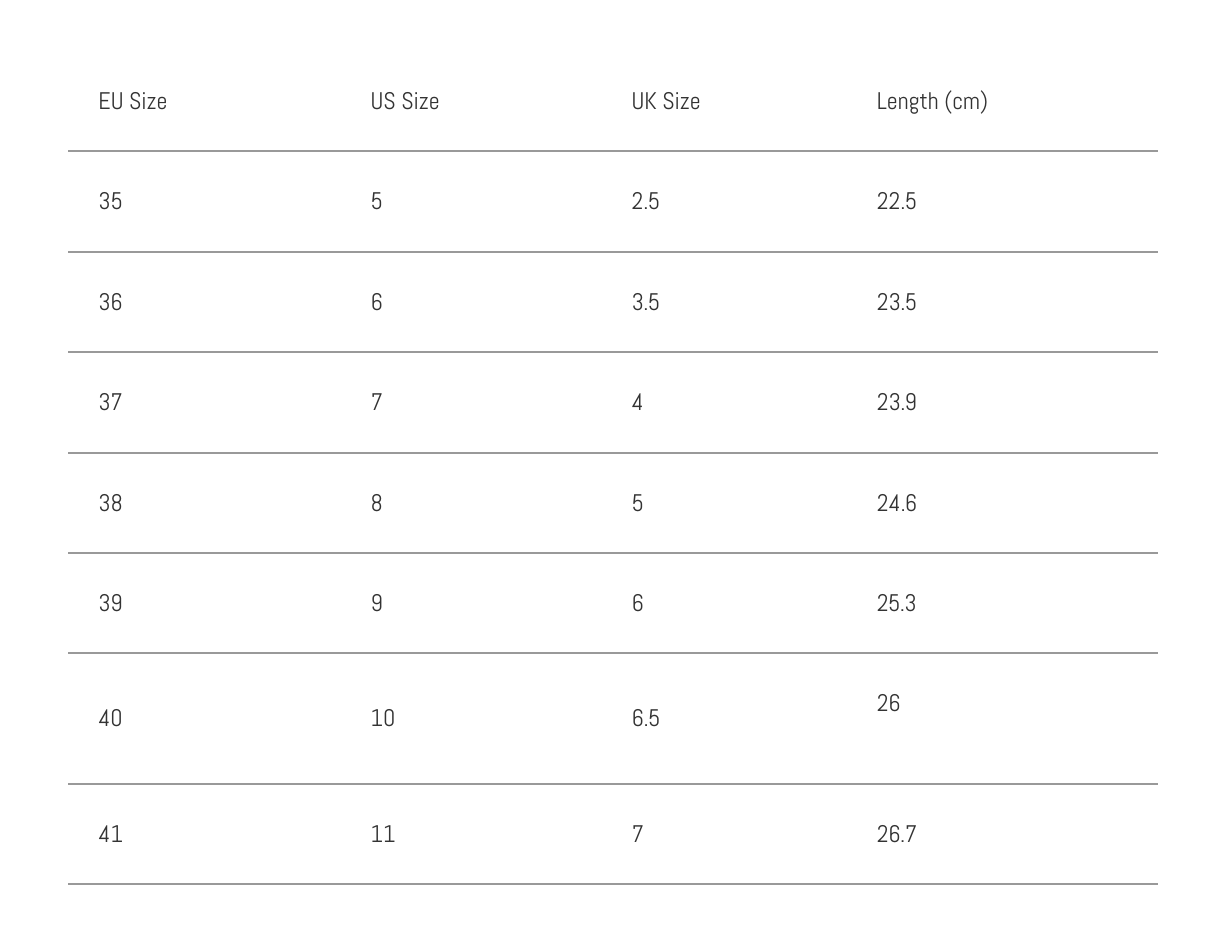Click the UK Size column header
Viewport: 1229px width, 931px height.
point(665,102)
